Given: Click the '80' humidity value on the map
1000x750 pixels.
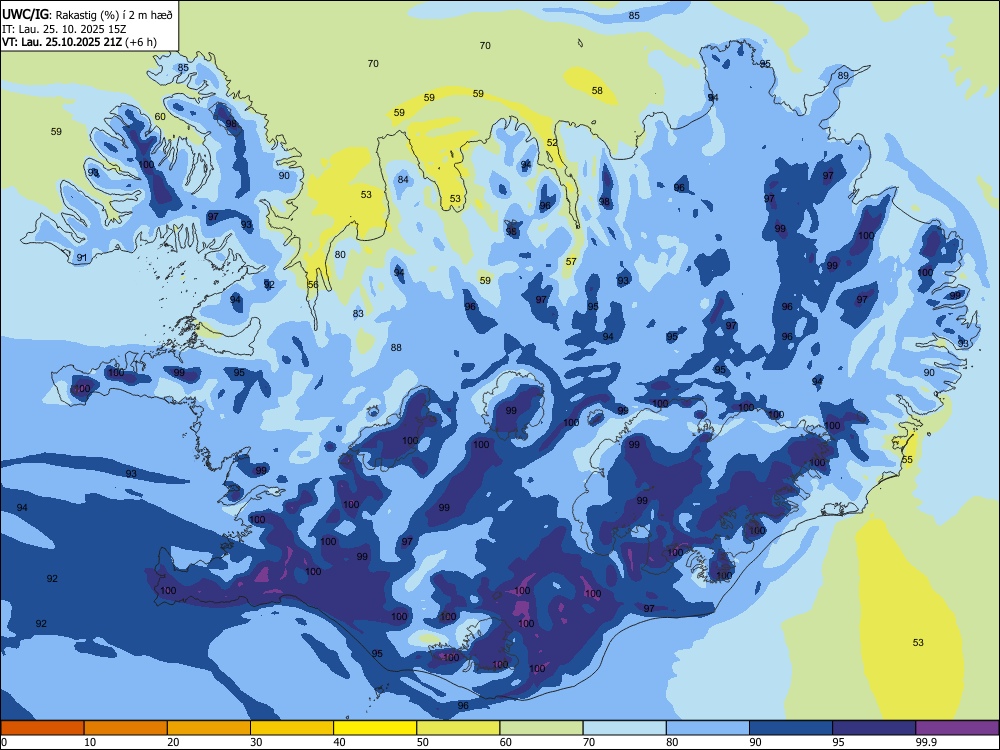Looking at the screenshot, I should [x=340, y=254].
